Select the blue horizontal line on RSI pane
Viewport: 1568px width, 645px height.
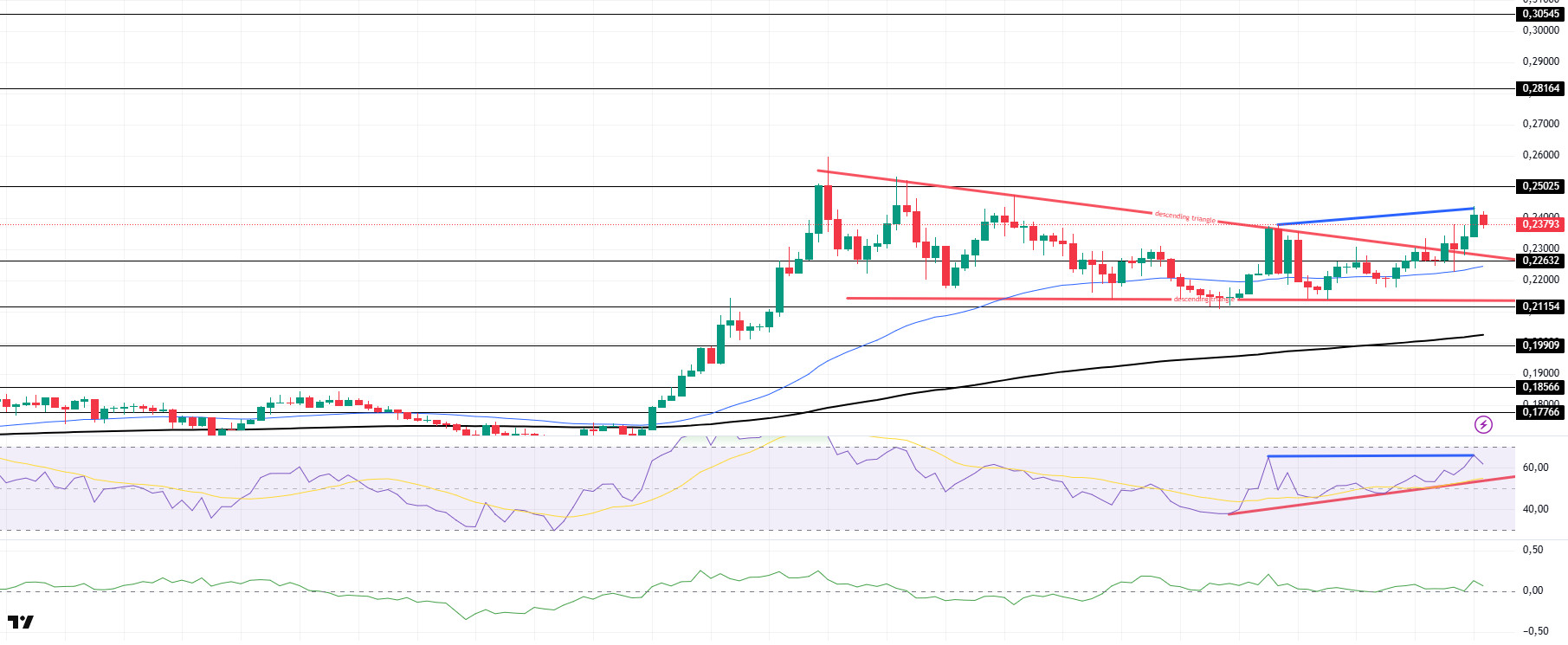coord(1370,455)
